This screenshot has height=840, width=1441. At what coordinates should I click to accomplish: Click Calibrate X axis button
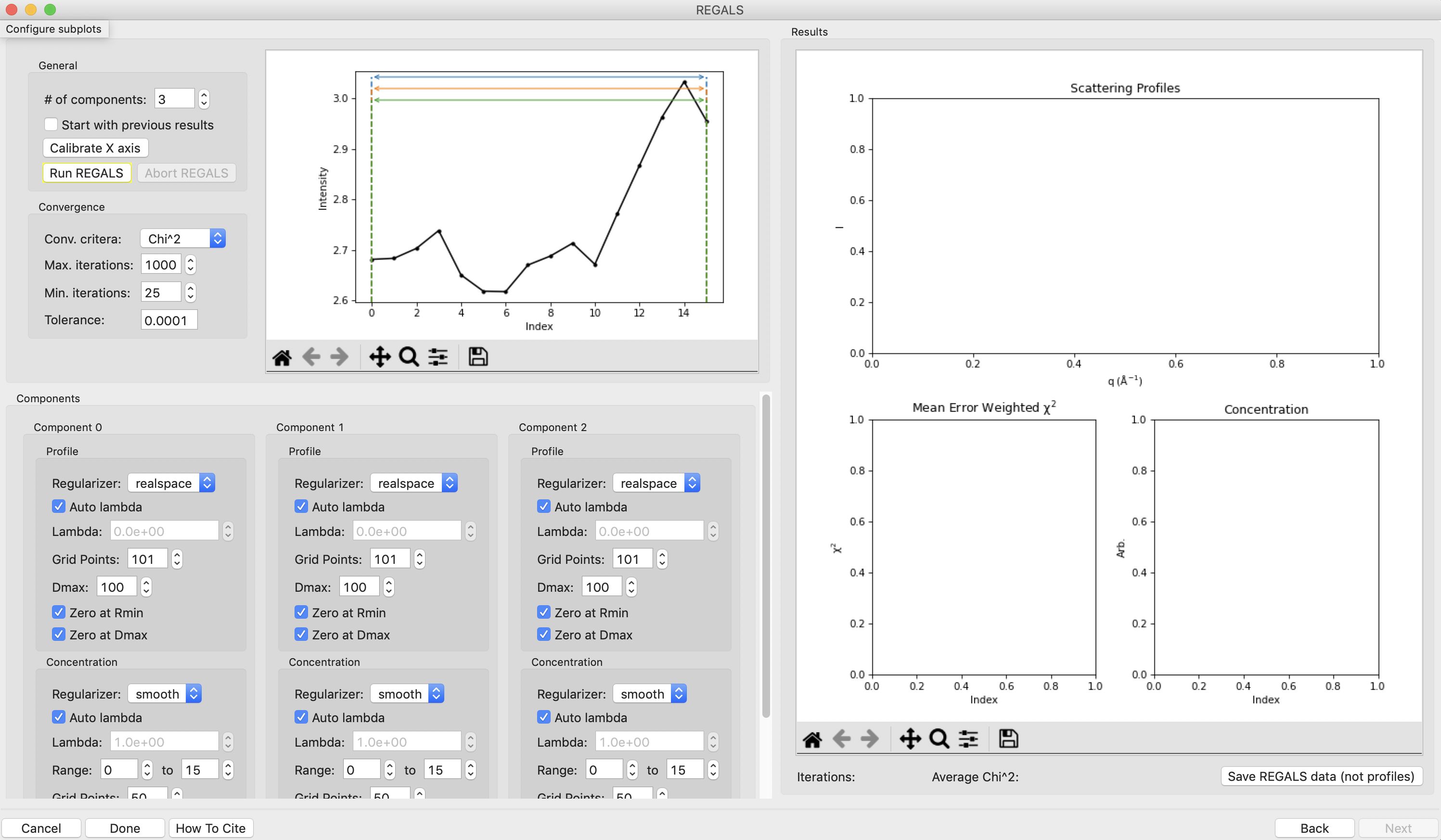(95, 148)
